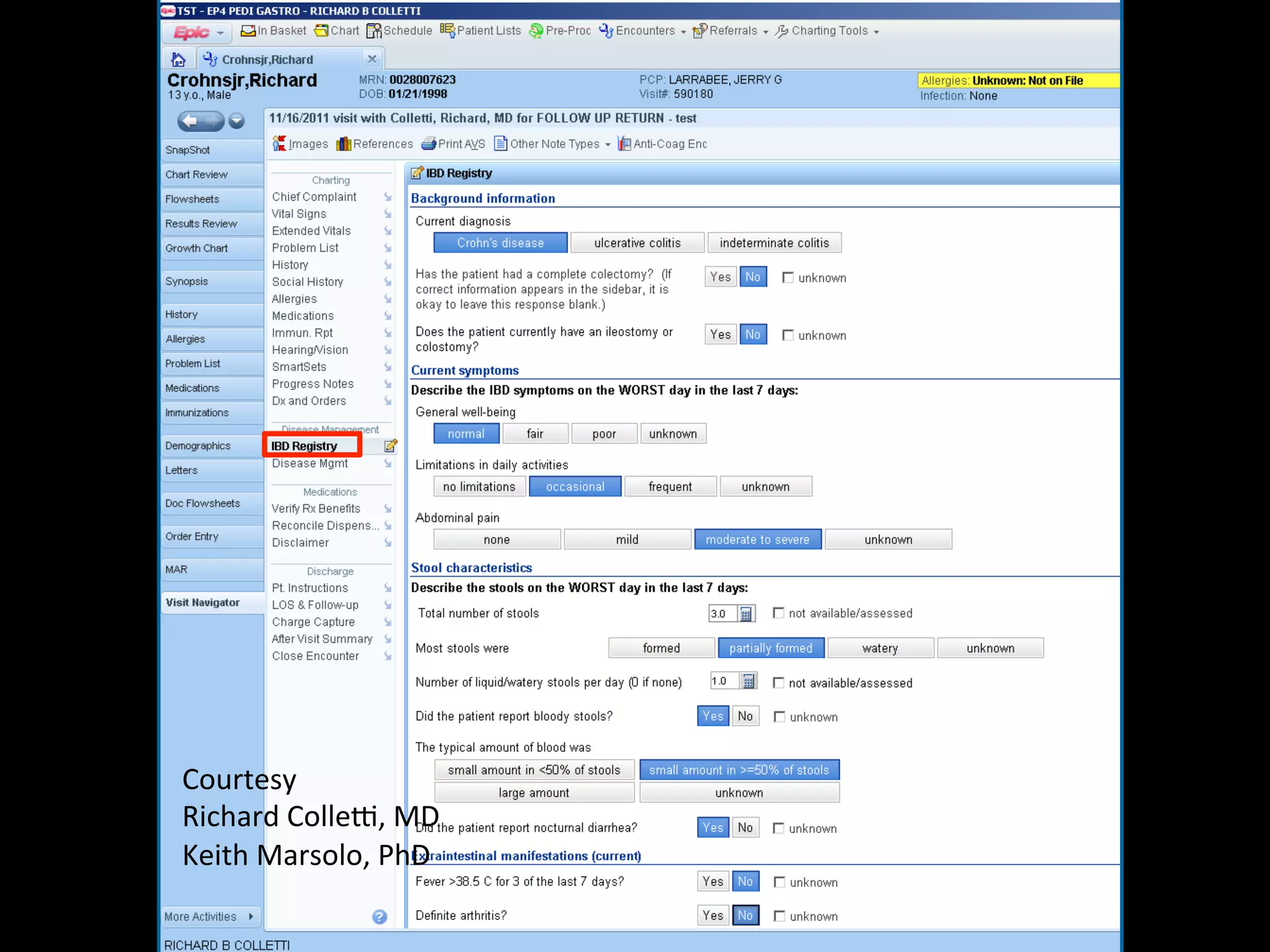Expand the More Activities menu
The width and height of the screenshot is (1270, 952).
coord(210,917)
